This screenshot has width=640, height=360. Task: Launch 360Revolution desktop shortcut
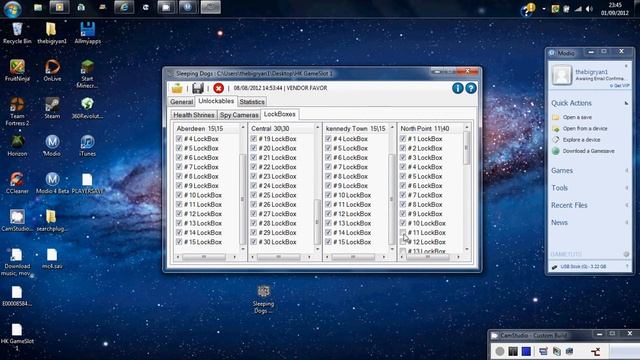(x=87, y=108)
